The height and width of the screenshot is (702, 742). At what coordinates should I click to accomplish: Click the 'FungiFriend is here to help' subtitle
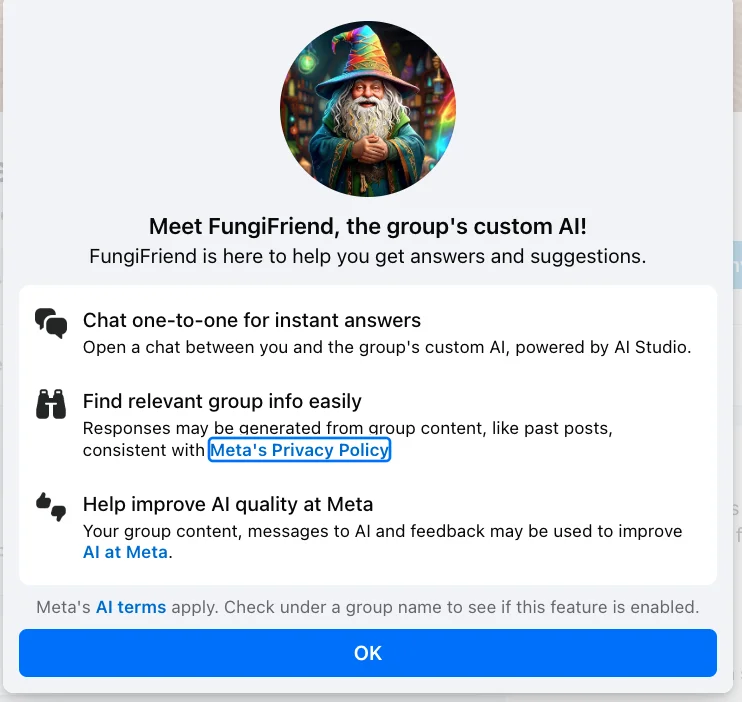(x=368, y=256)
